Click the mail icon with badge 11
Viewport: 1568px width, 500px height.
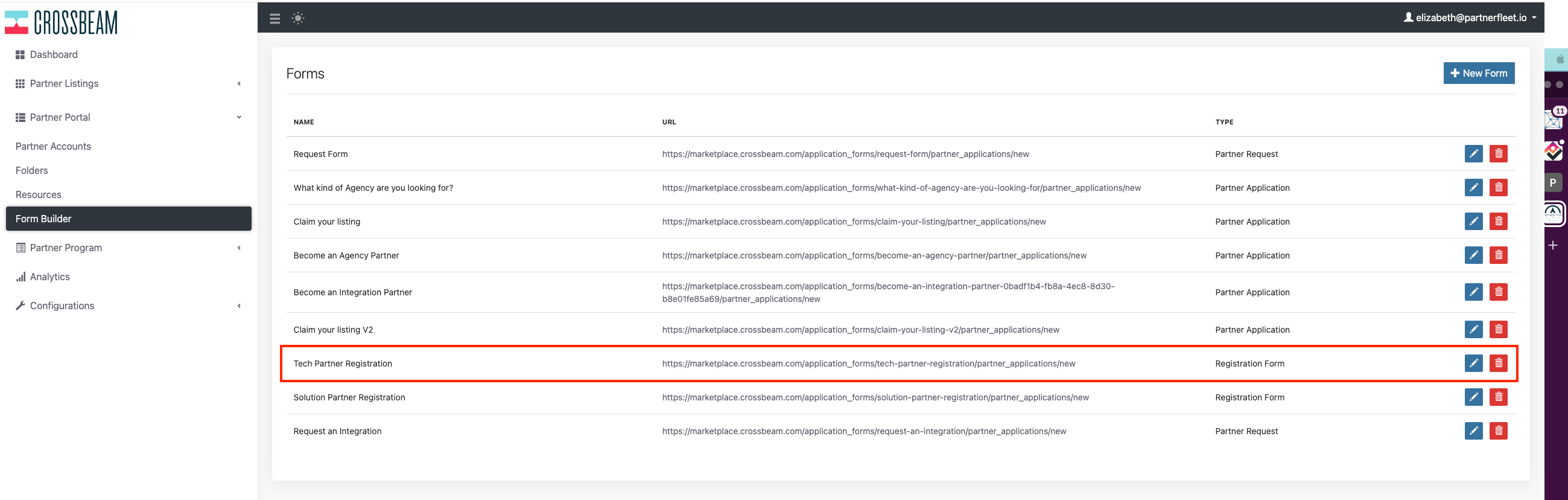[x=1554, y=120]
